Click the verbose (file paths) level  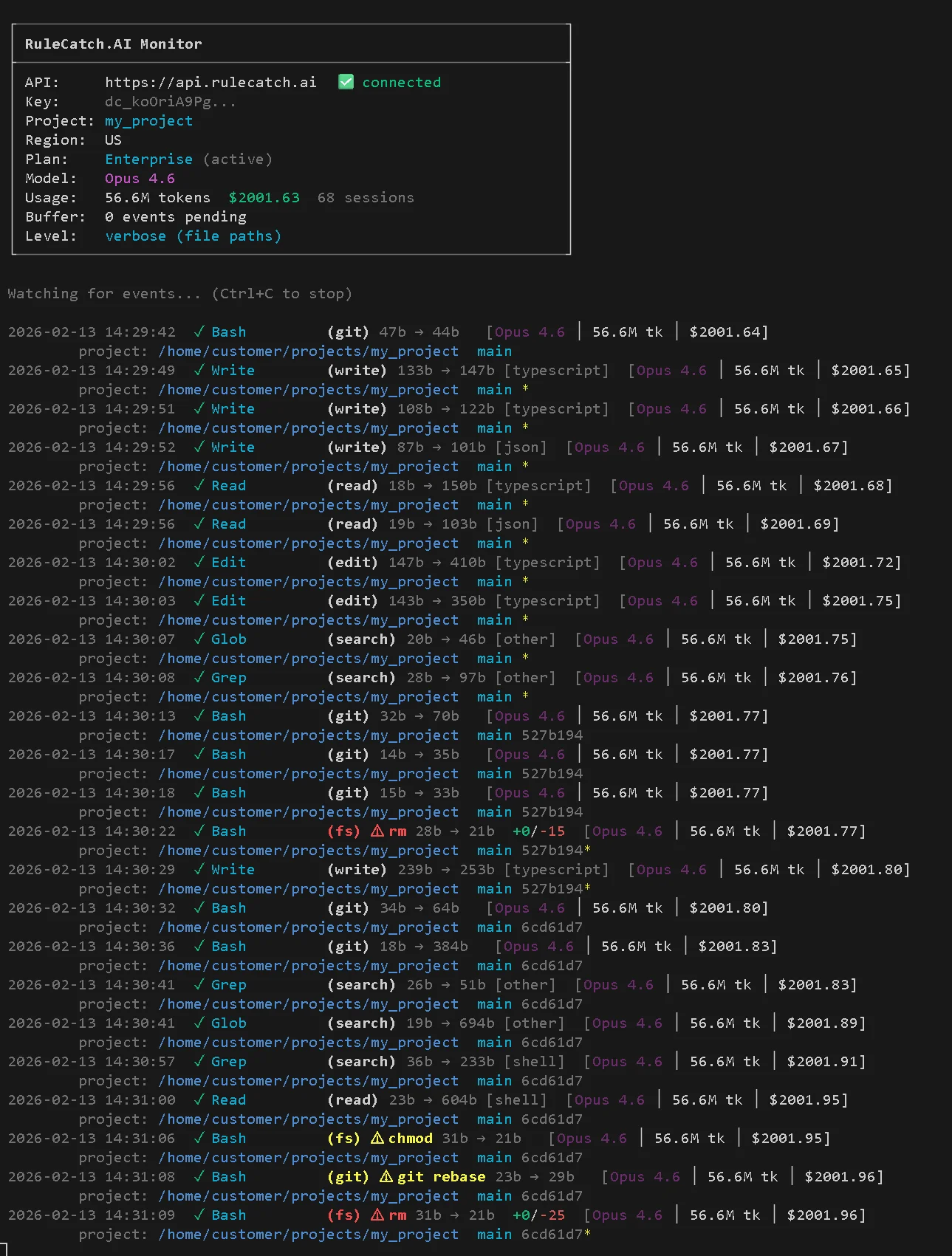[x=193, y=236]
